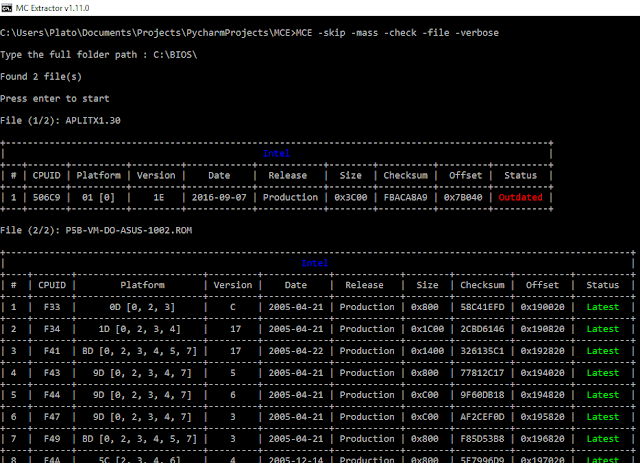This screenshot has height=463, width=640.
Task: Click checksum AF2CEF0D
Action: [482, 417]
